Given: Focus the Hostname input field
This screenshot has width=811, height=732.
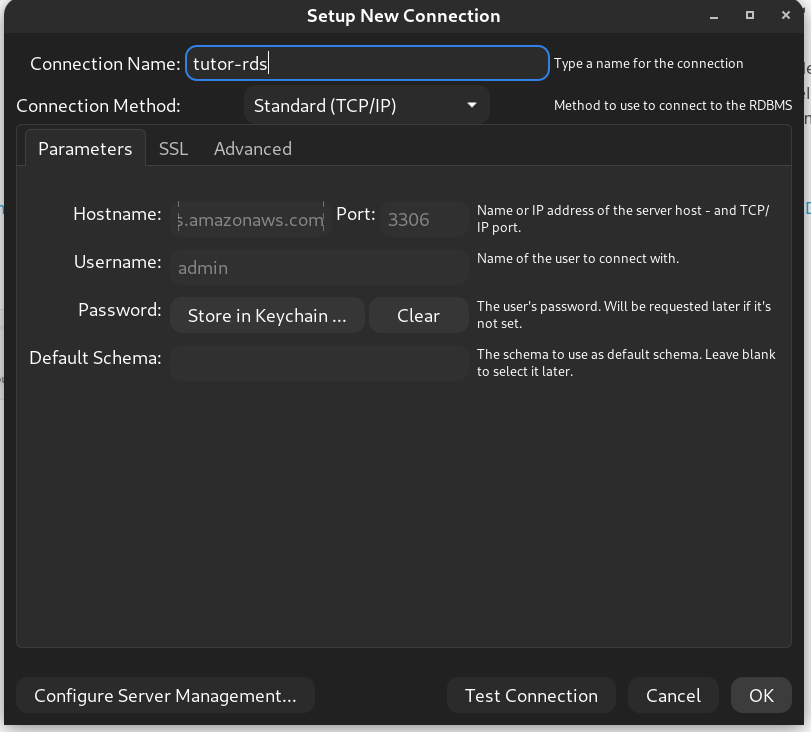Looking at the screenshot, I should (x=250, y=219).
